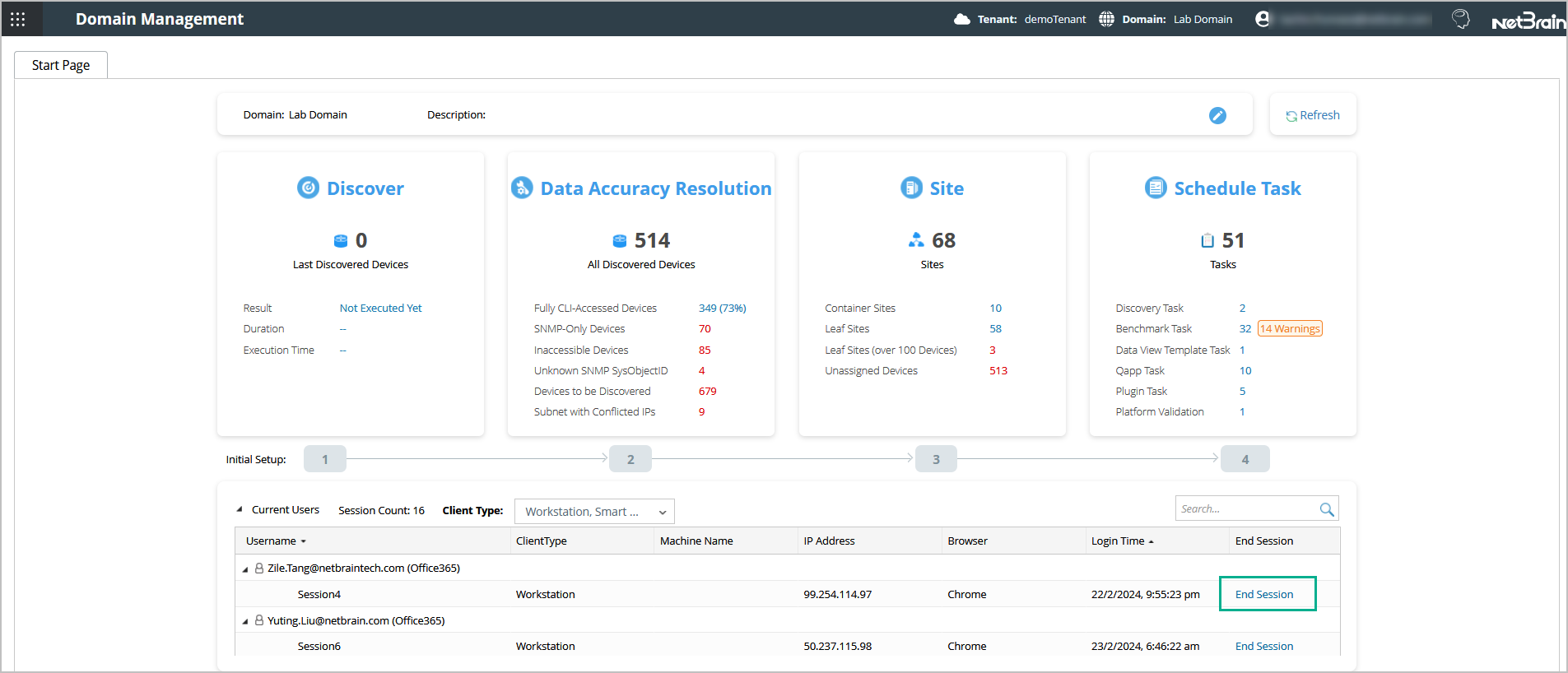Open the 14 Warnings badge
This screenshot has height=673, width=1568.
(1290, 329)
